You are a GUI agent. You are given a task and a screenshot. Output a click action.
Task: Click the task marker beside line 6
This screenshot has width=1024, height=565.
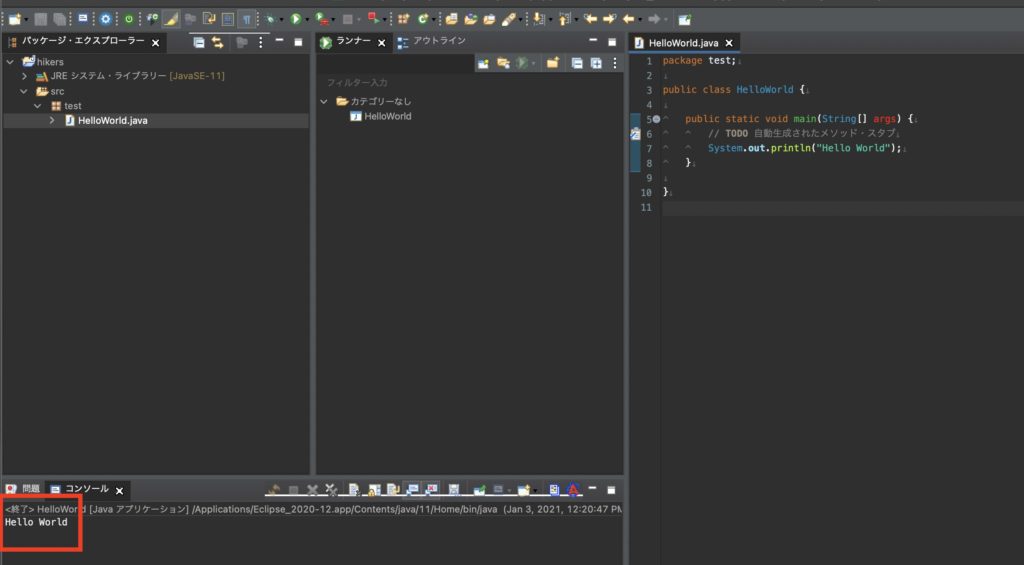635,134
